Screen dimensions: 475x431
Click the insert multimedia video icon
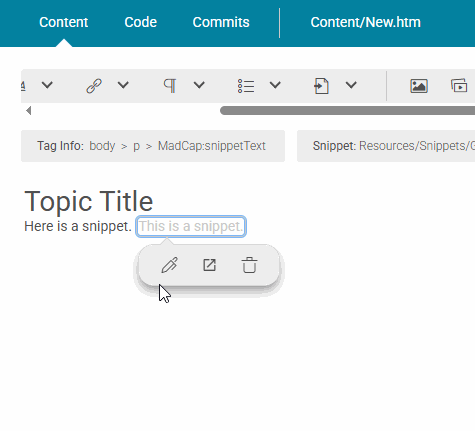[459, 86]
